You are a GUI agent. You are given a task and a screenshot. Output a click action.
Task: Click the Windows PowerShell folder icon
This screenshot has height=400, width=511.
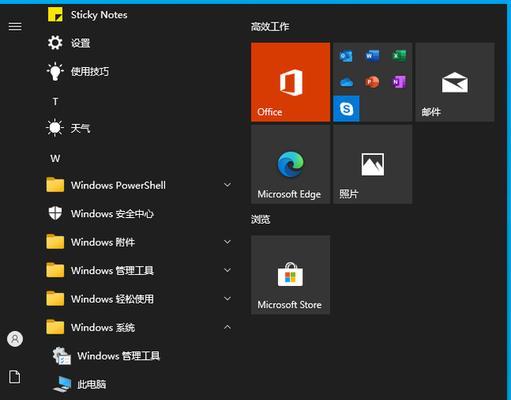(55, 185)
